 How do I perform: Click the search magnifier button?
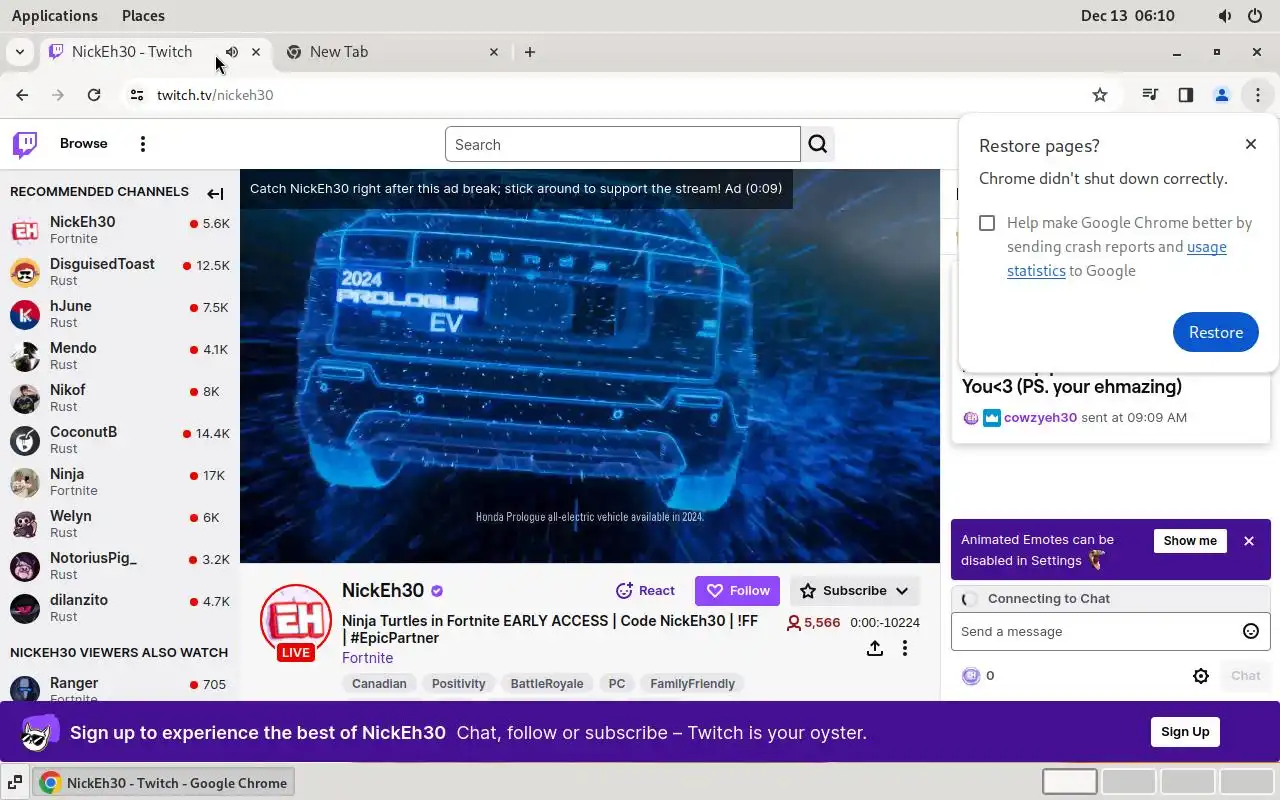click(818, 144)
